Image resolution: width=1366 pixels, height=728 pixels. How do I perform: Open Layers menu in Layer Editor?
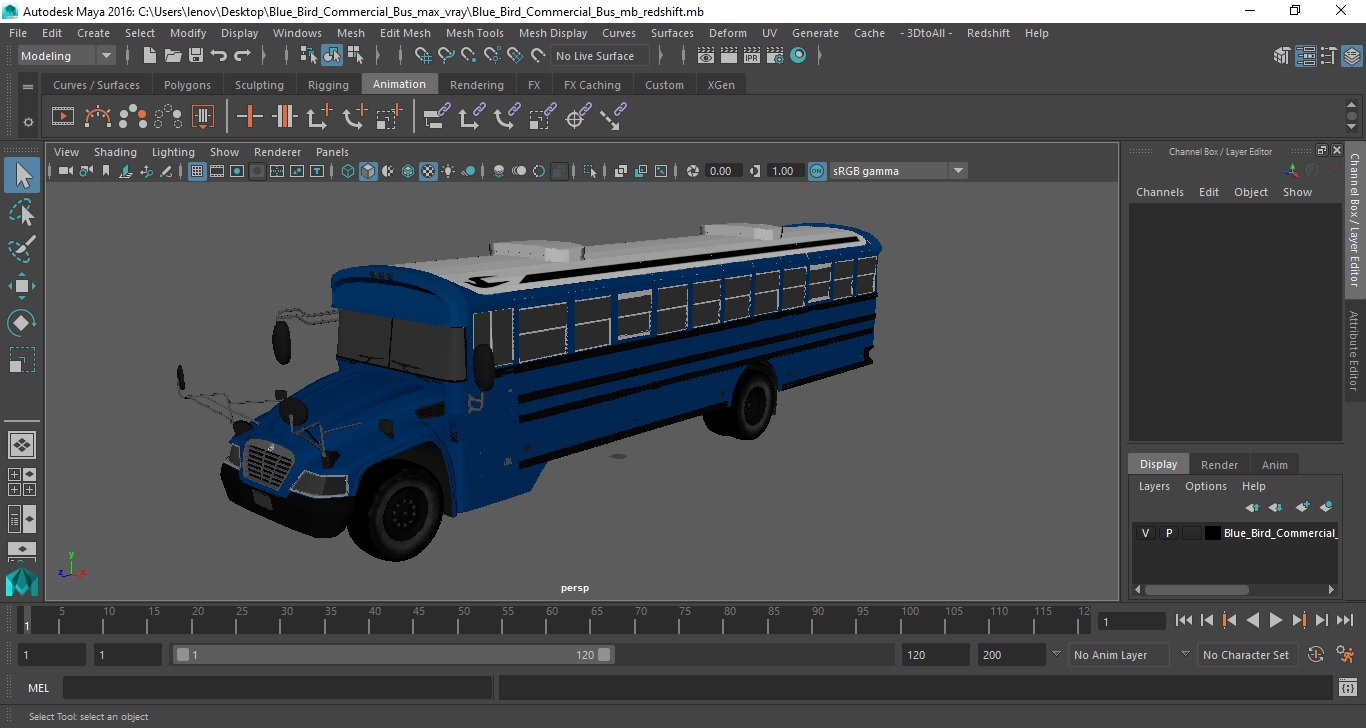1154,486
